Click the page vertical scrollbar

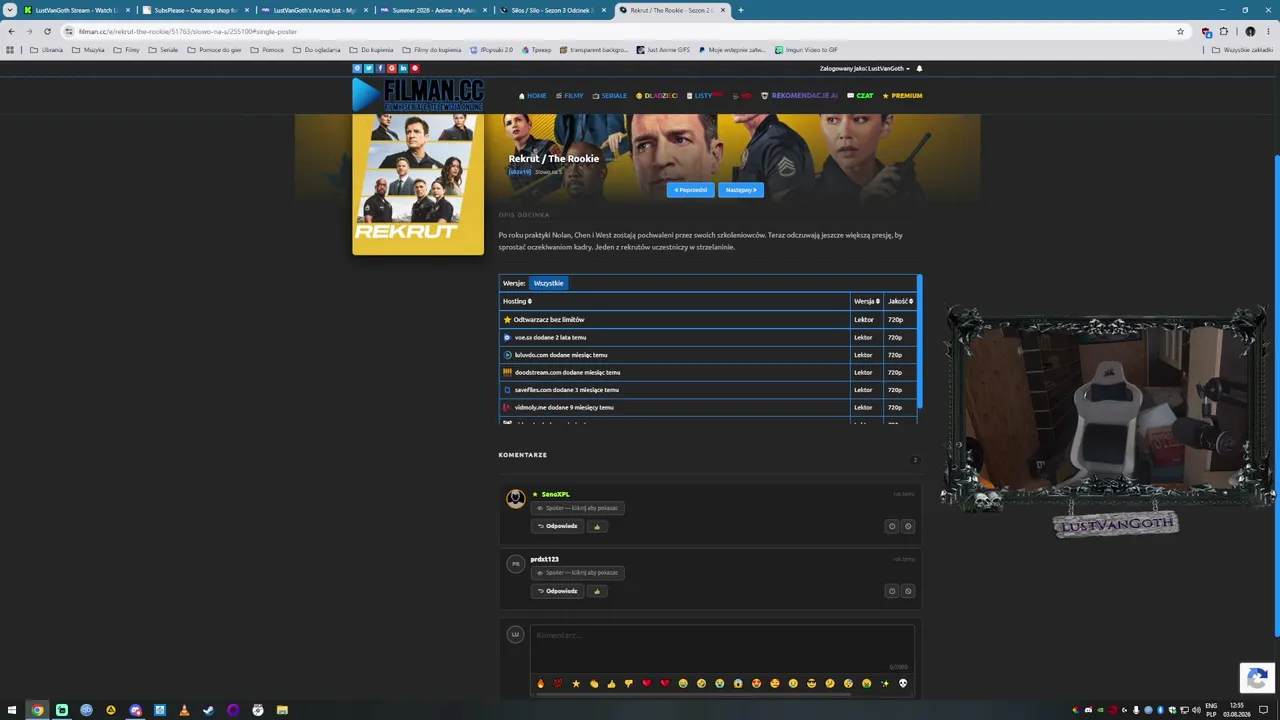click(1276, 395)
